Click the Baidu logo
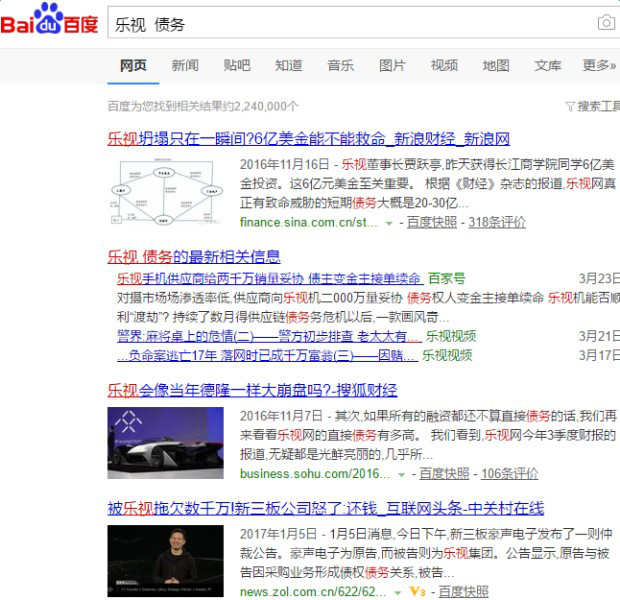The height and width of the screenshot is (600, 620). (49, 19)
